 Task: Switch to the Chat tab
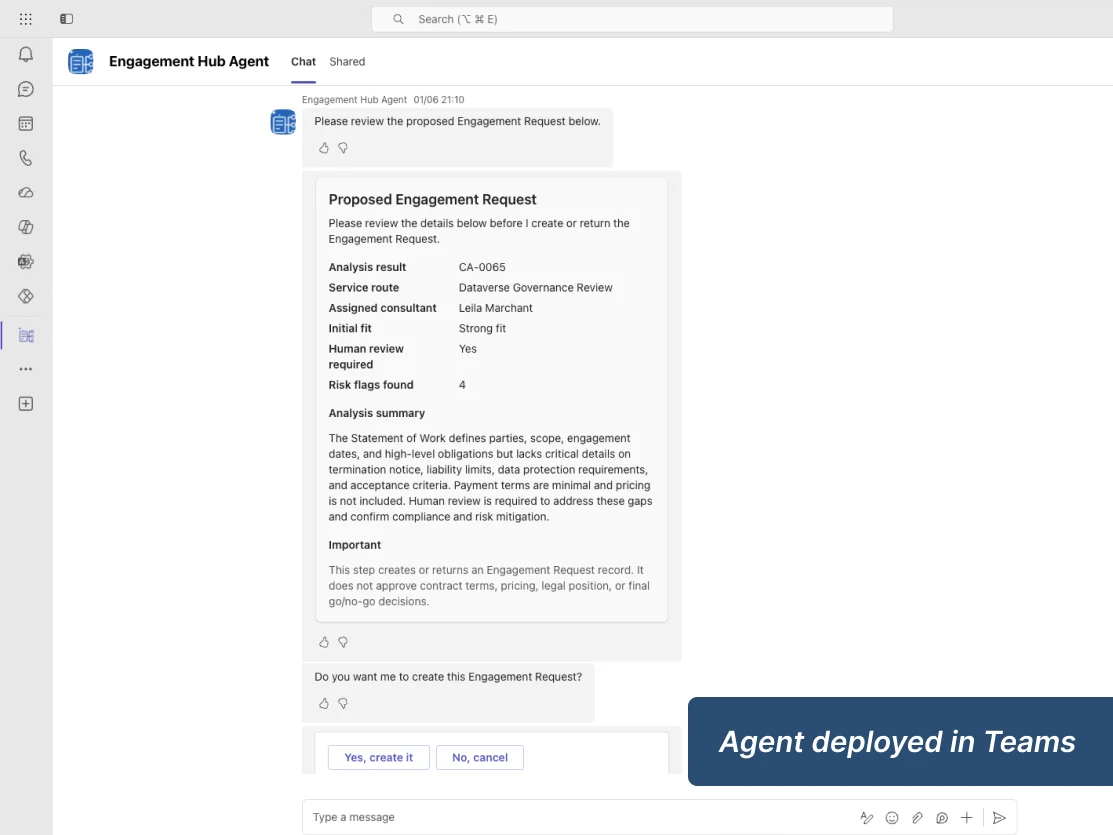point(303,62)
